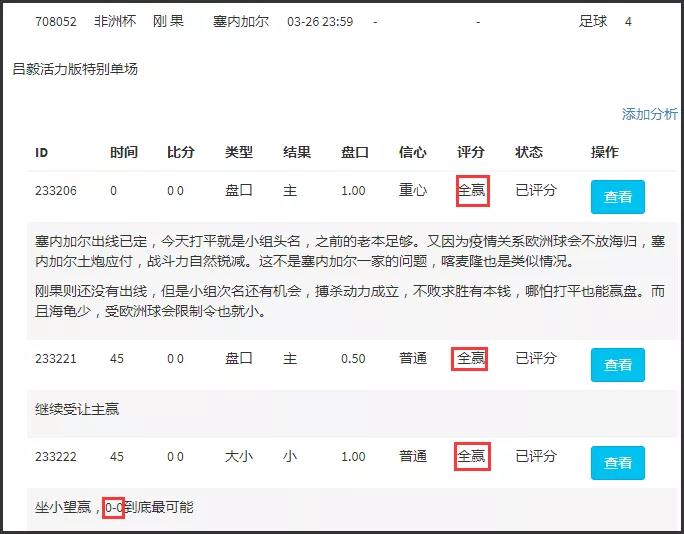Click away team 塞内加尔

pyautogui.click(x=241, y=21)
